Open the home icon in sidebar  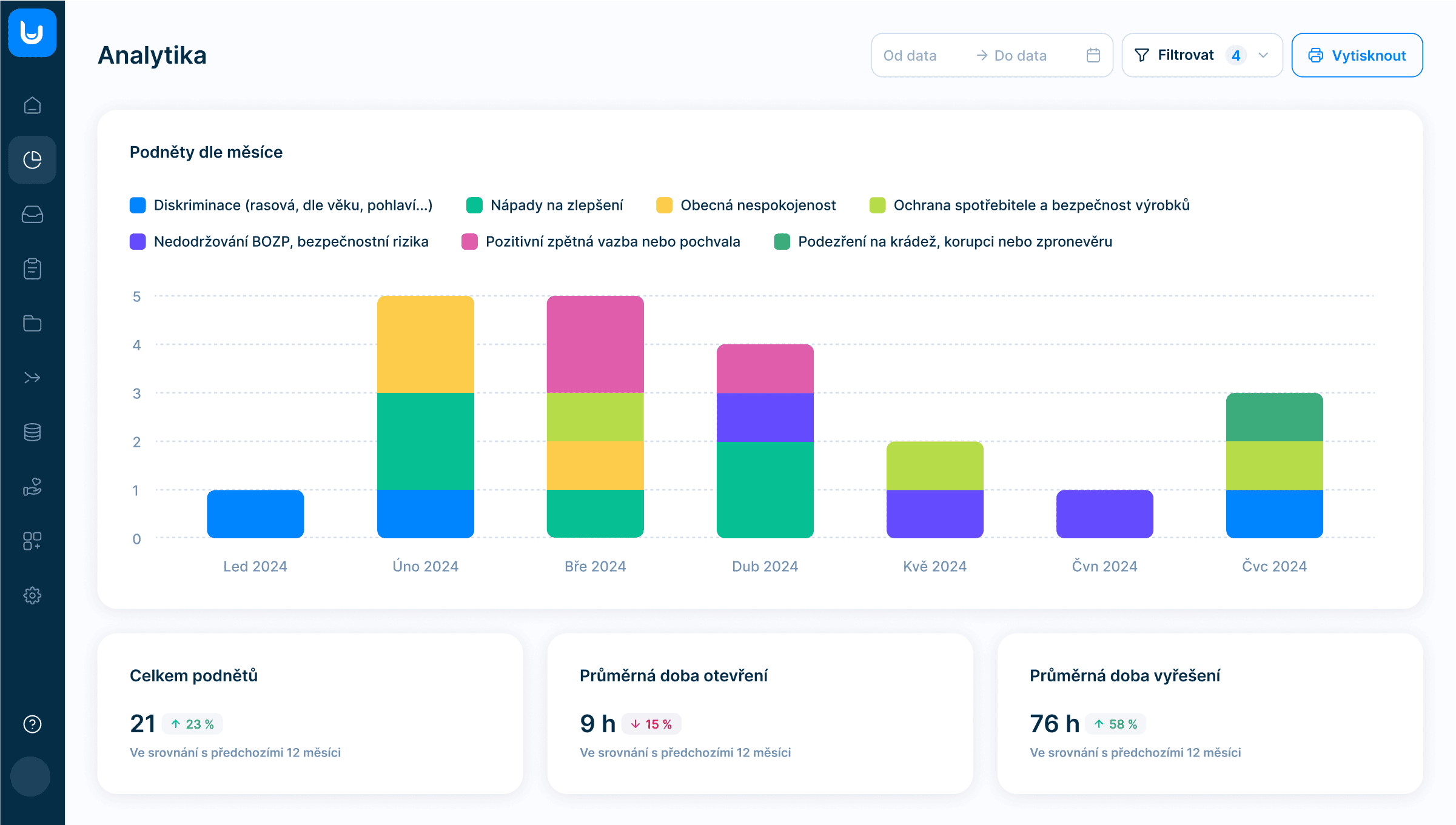(32, 105)
